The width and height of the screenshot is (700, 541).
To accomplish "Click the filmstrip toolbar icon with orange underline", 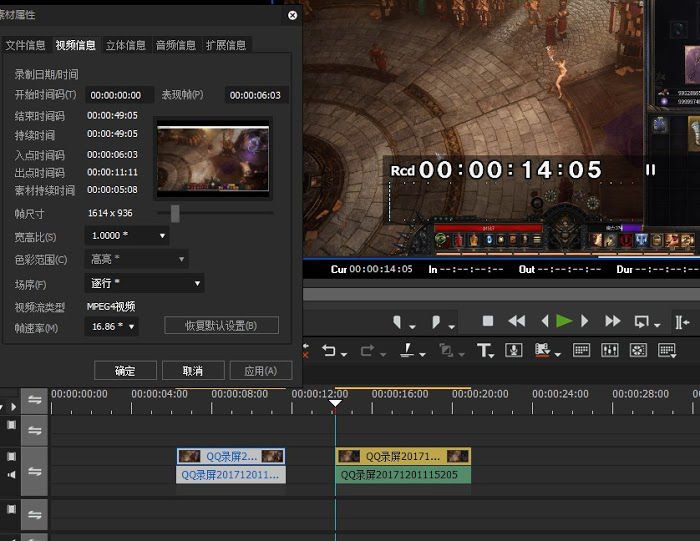I will pyautogui.click(x=542, y=350).
